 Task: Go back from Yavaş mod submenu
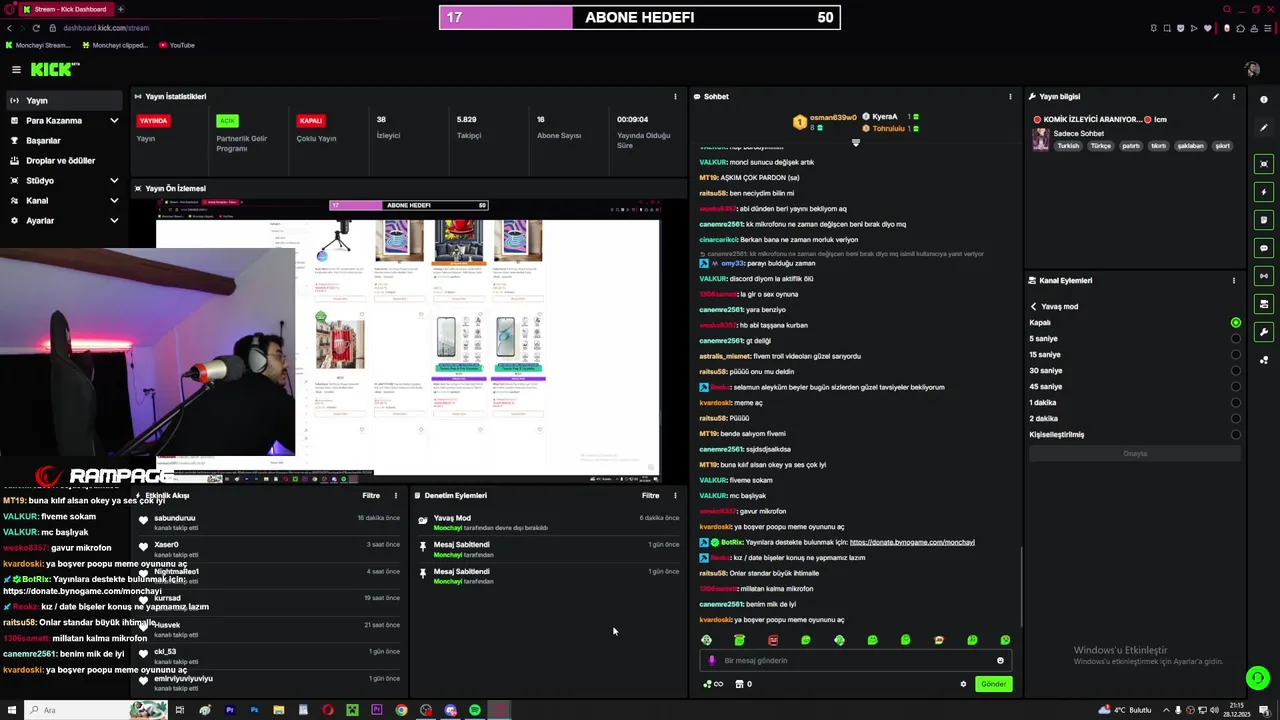tap(1034, 307)
